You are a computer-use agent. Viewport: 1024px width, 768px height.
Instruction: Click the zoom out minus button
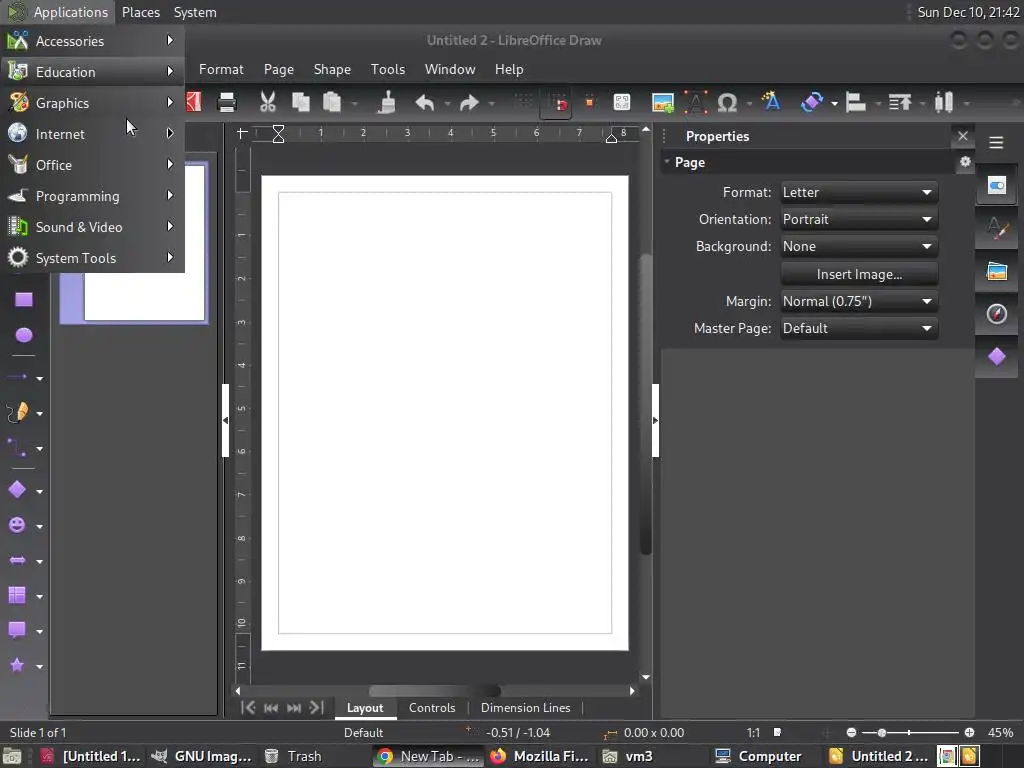(851, 733)
